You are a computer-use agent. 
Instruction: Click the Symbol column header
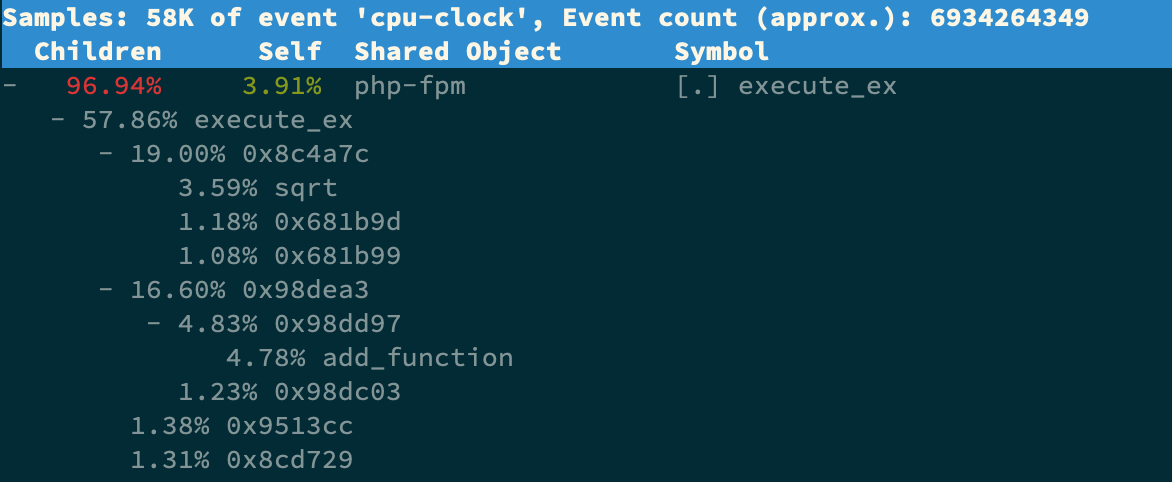pyautogui.click(x=721, y=52)
